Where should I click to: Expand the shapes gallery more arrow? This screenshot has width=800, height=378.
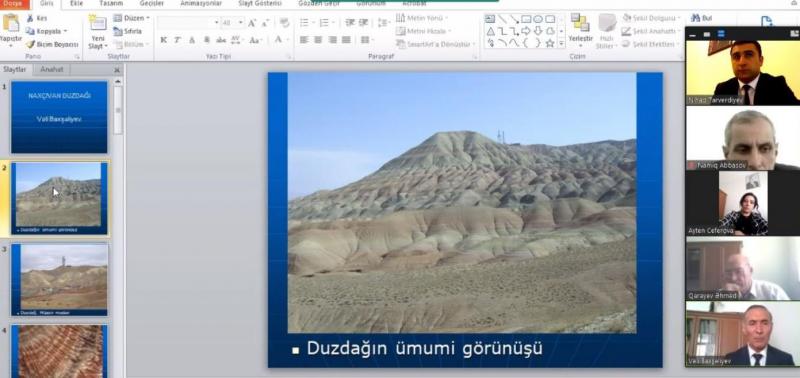pyautogui.click(x=562, y=43)
